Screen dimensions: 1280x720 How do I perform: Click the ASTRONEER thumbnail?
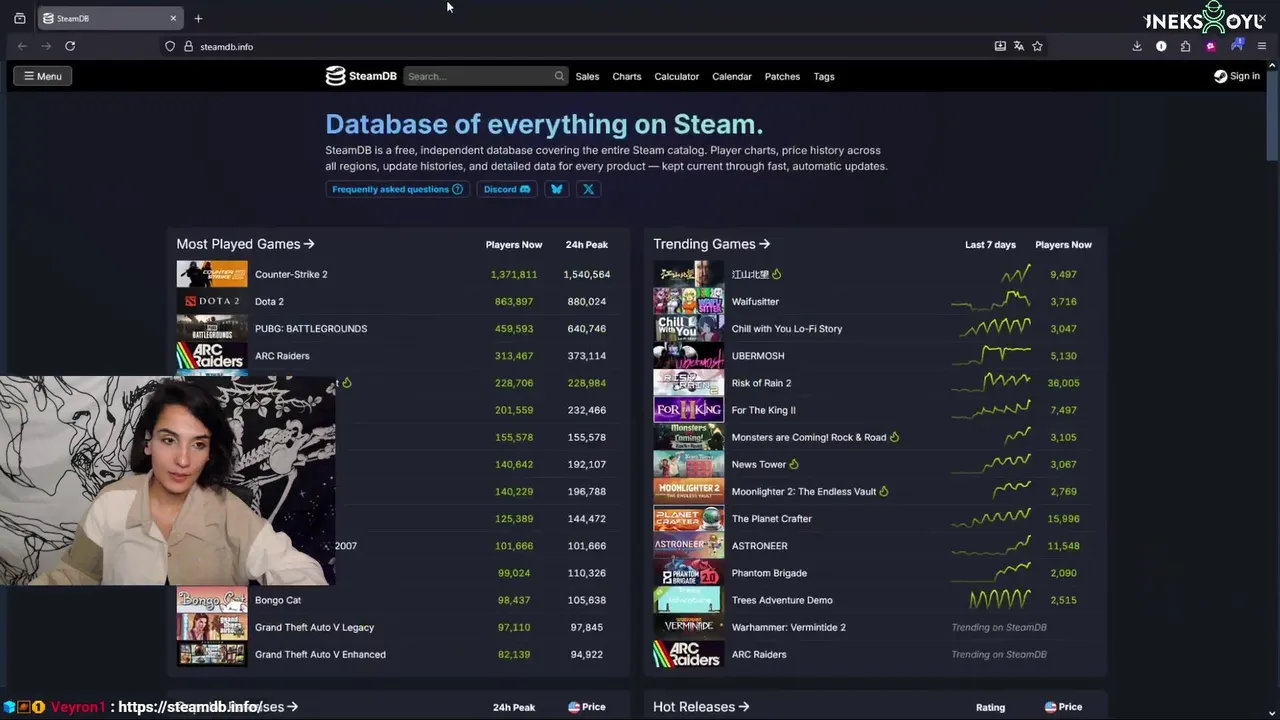click(x=688, y=545)
